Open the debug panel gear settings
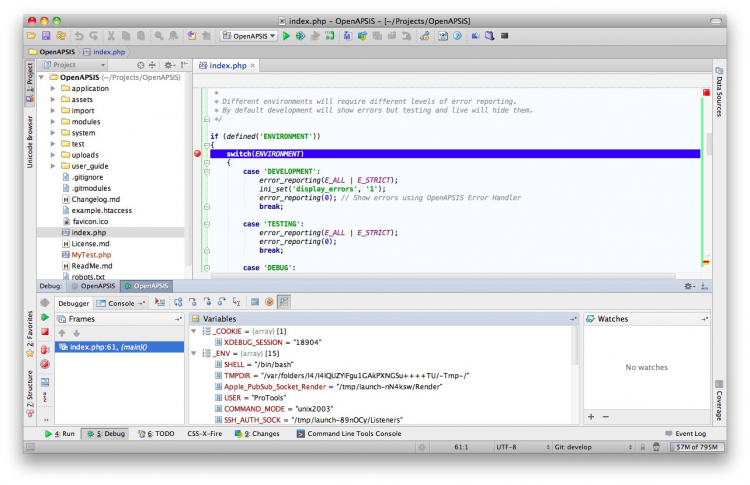This screenshot has width=750, height=485. point(689,286)
